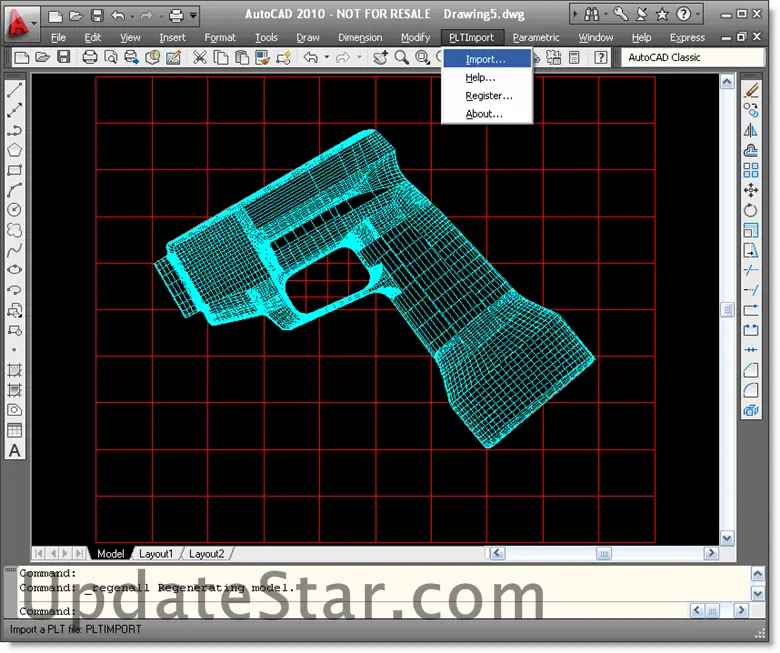Image resolution: width=780 pixels, height=653 pixels.
Task: Click the Plot printer icon in Standard toolbar
Action: coord(90,58)
